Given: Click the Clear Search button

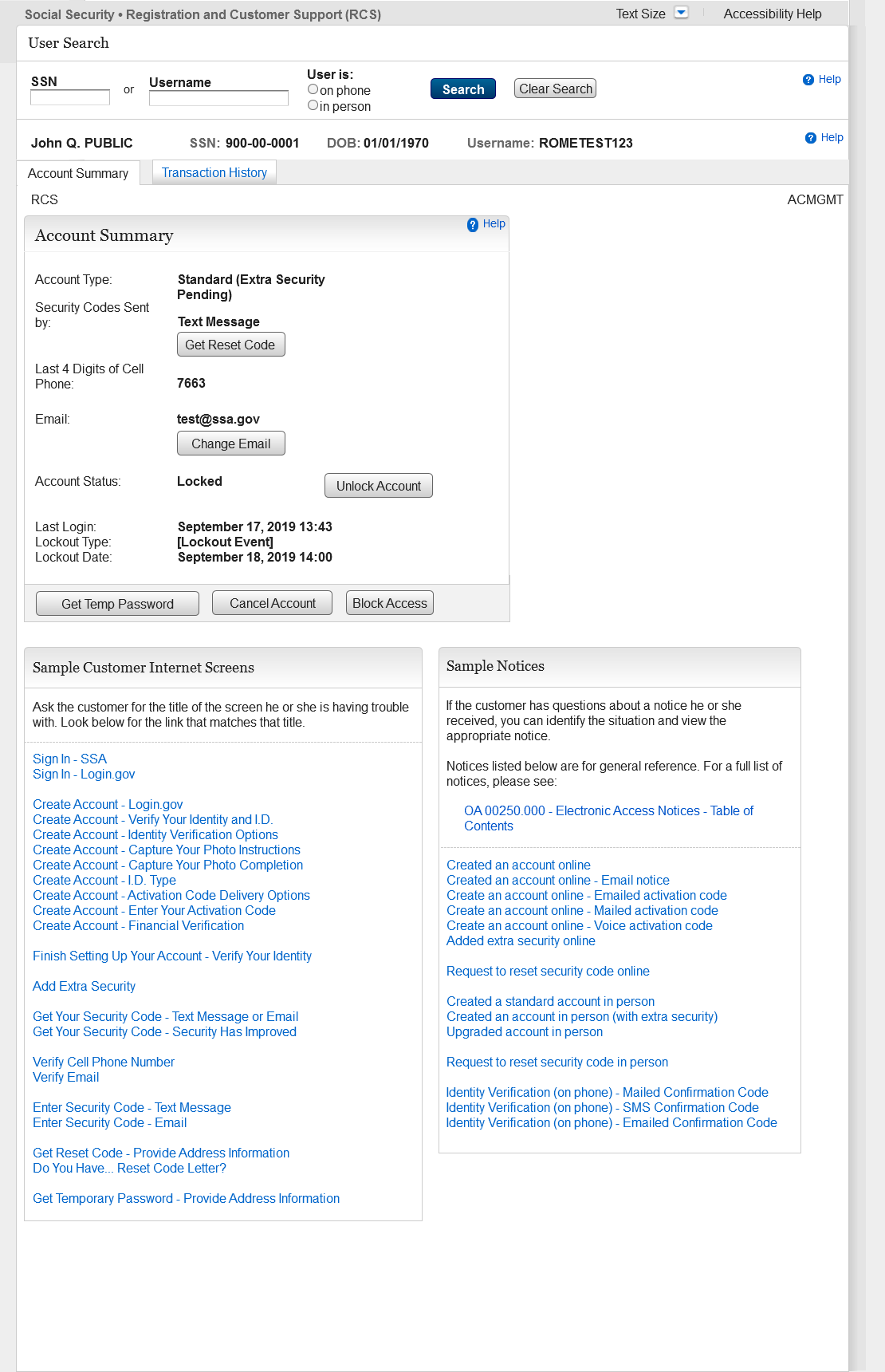Looking at the screenshot, I should [x=556, y=89].
